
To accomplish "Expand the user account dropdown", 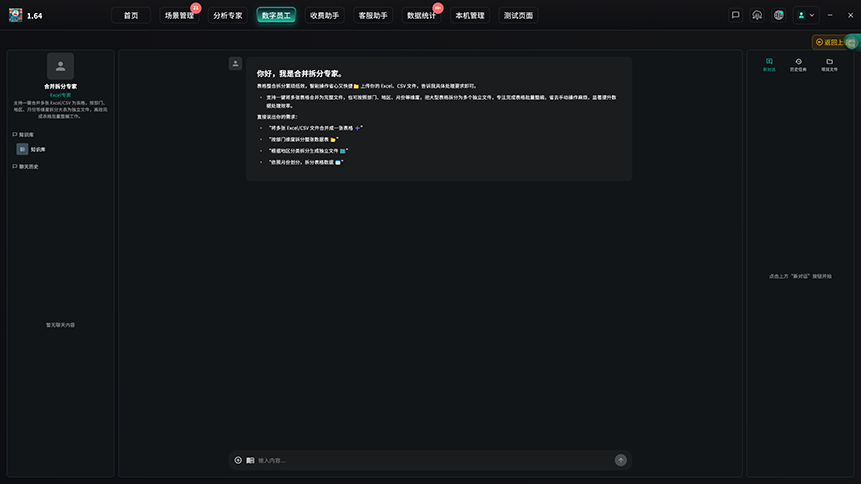I will point(806,15).
